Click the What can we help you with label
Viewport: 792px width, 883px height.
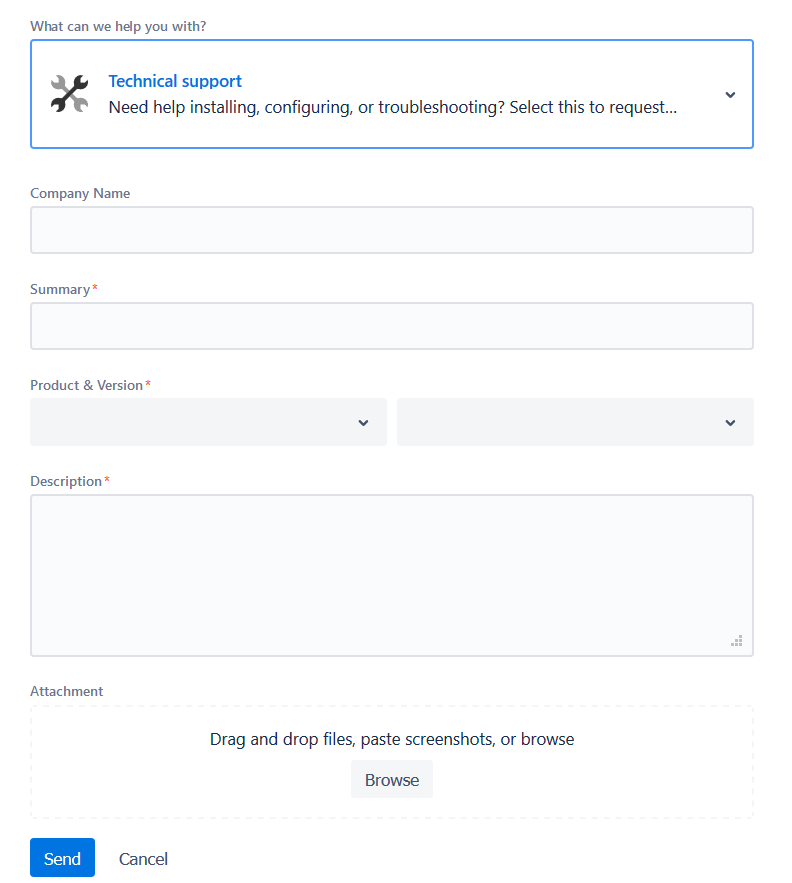(117, 26)
